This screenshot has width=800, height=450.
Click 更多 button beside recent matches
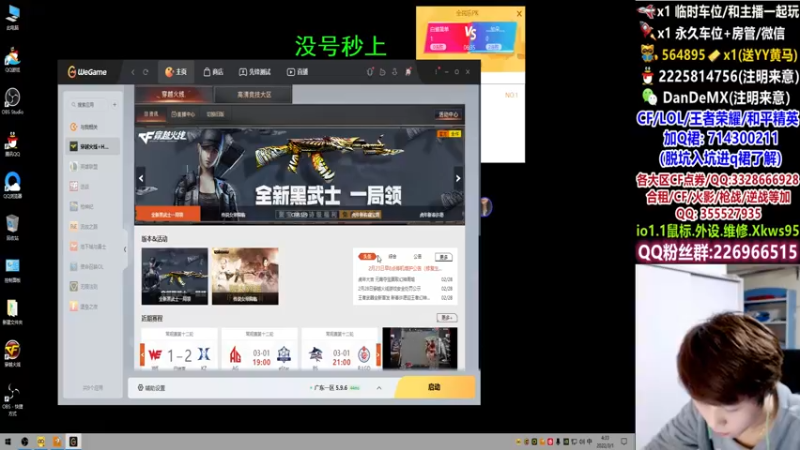pos(446,317)
